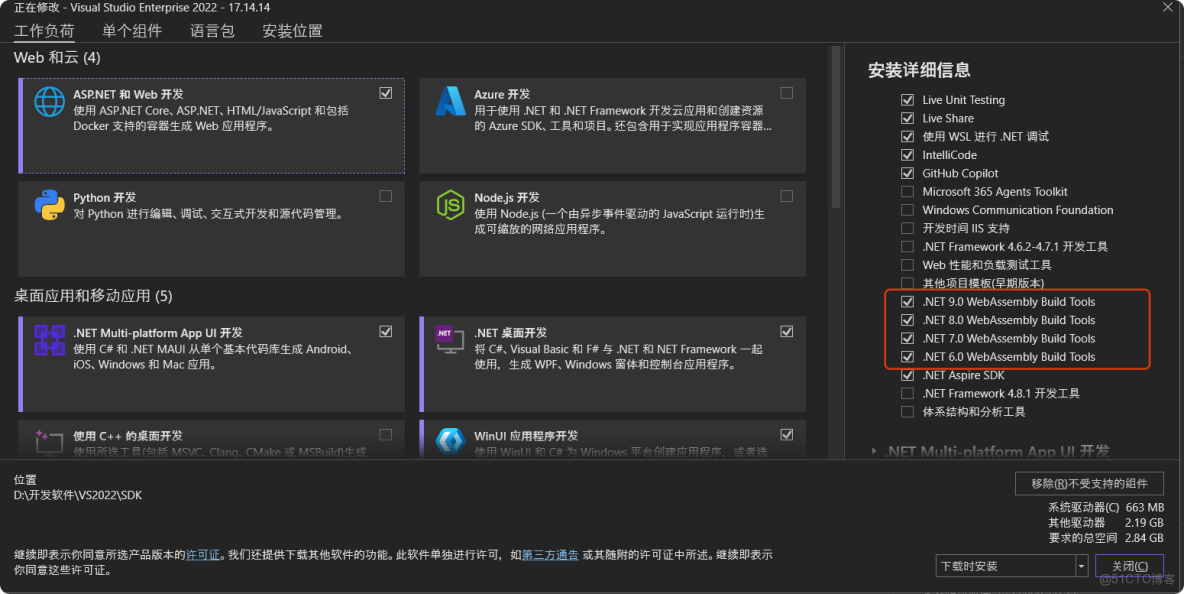Click the Node.js 开发 JS icon
Viewport: 1184px width, 594px height.
[449, 204]
